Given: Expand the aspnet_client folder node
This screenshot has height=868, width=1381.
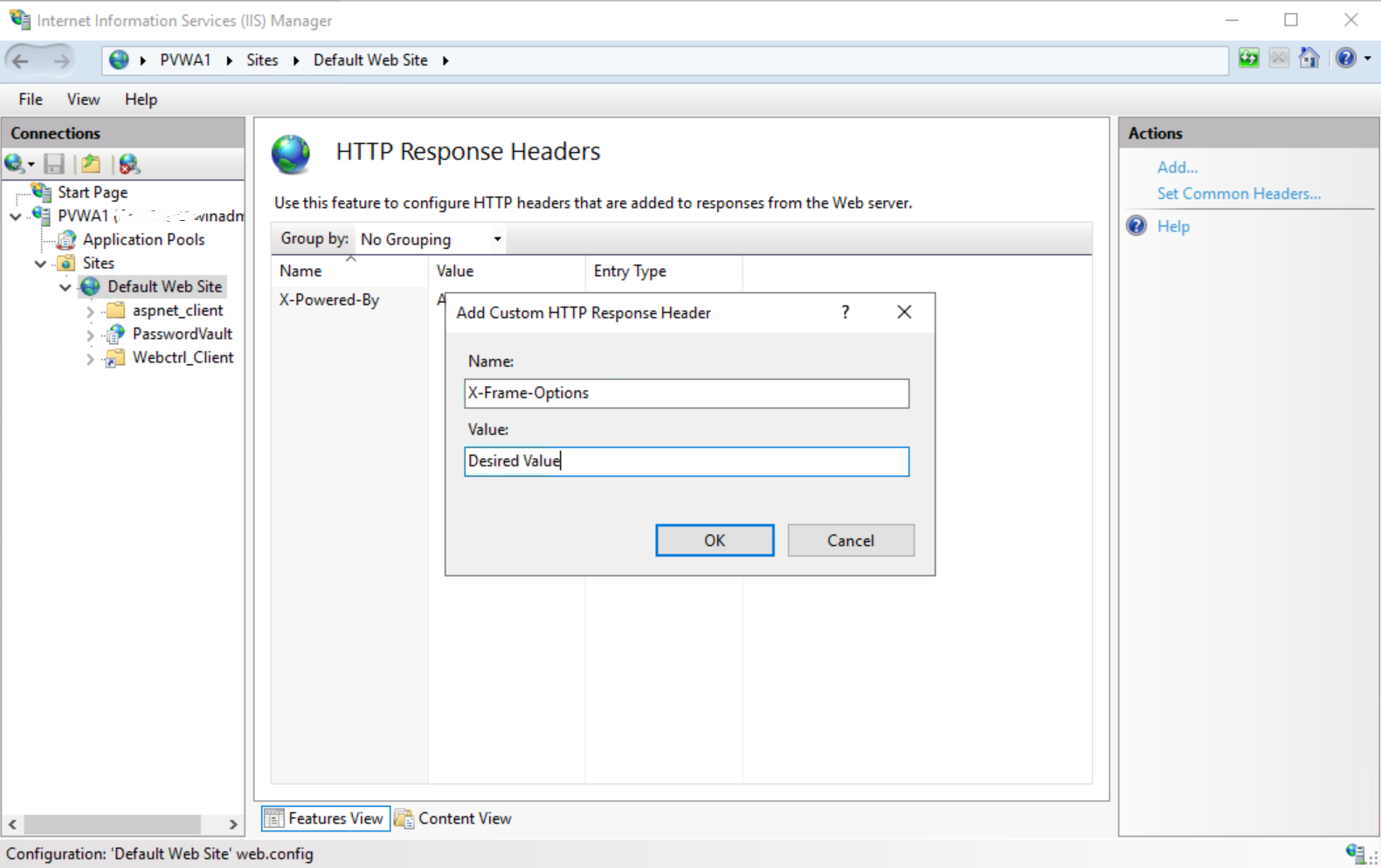Looking at the screenshot, I should point(90,311).
